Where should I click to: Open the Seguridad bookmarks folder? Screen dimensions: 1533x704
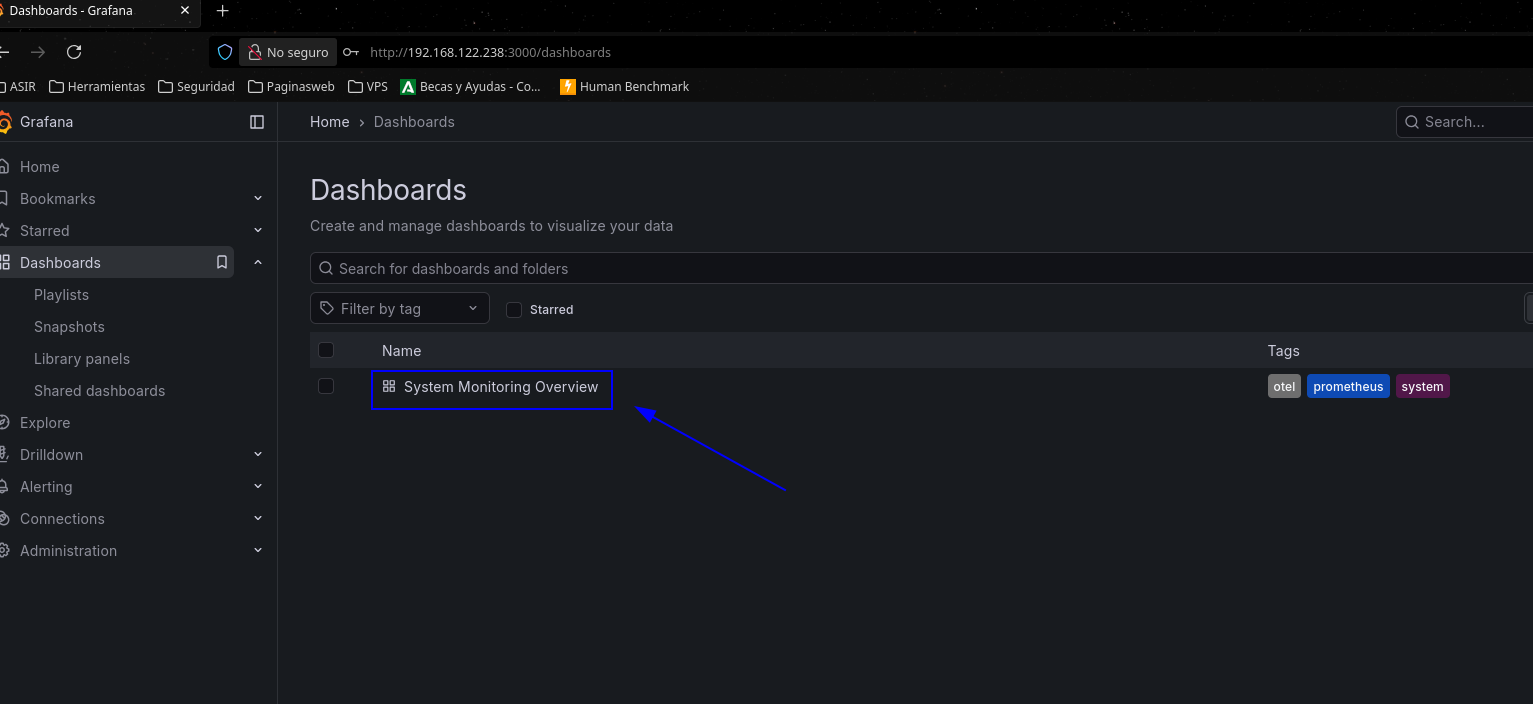(x=196, y=87)
